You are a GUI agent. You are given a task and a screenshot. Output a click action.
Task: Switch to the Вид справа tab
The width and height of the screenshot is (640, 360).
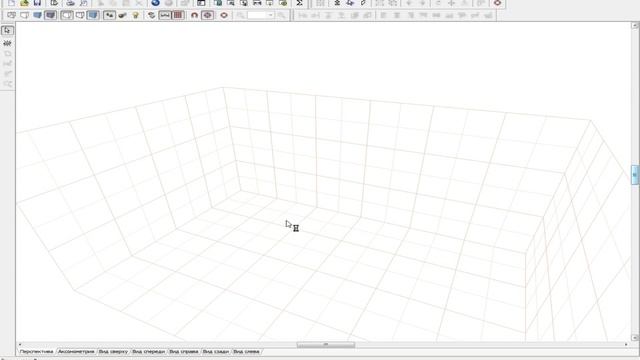184,351
